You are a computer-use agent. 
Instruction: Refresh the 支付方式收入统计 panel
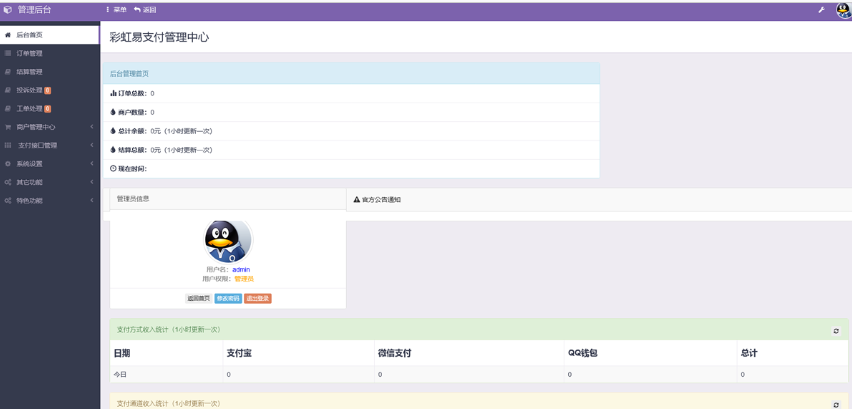[836, 331]
